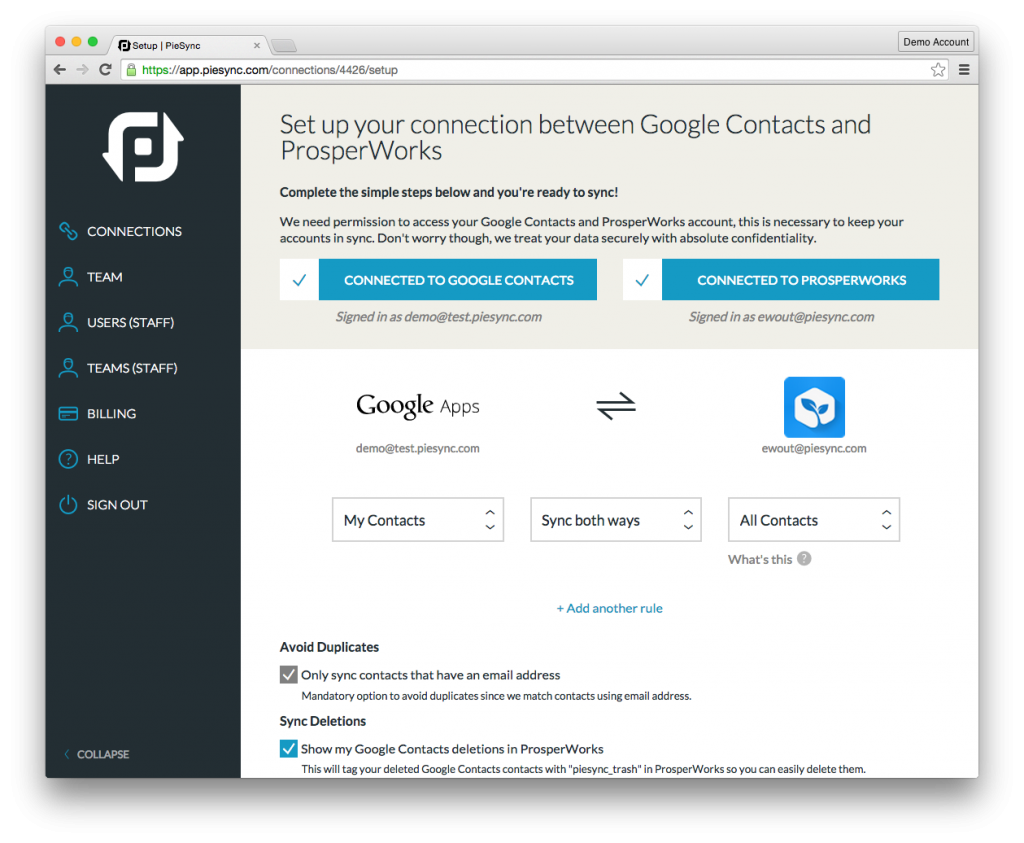Click the Demo Account profile button
The image size is (1024, 843).
point(936,42)
